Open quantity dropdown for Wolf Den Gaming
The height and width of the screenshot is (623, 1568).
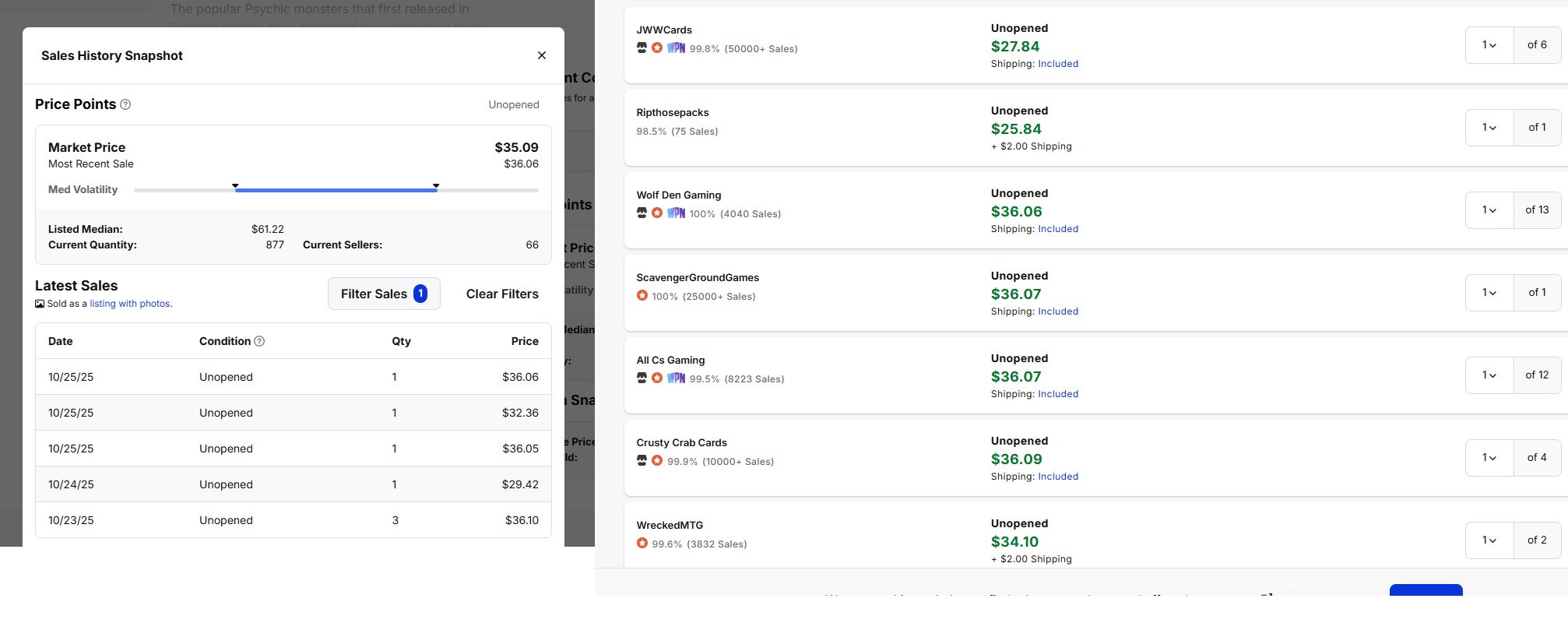1489,210
